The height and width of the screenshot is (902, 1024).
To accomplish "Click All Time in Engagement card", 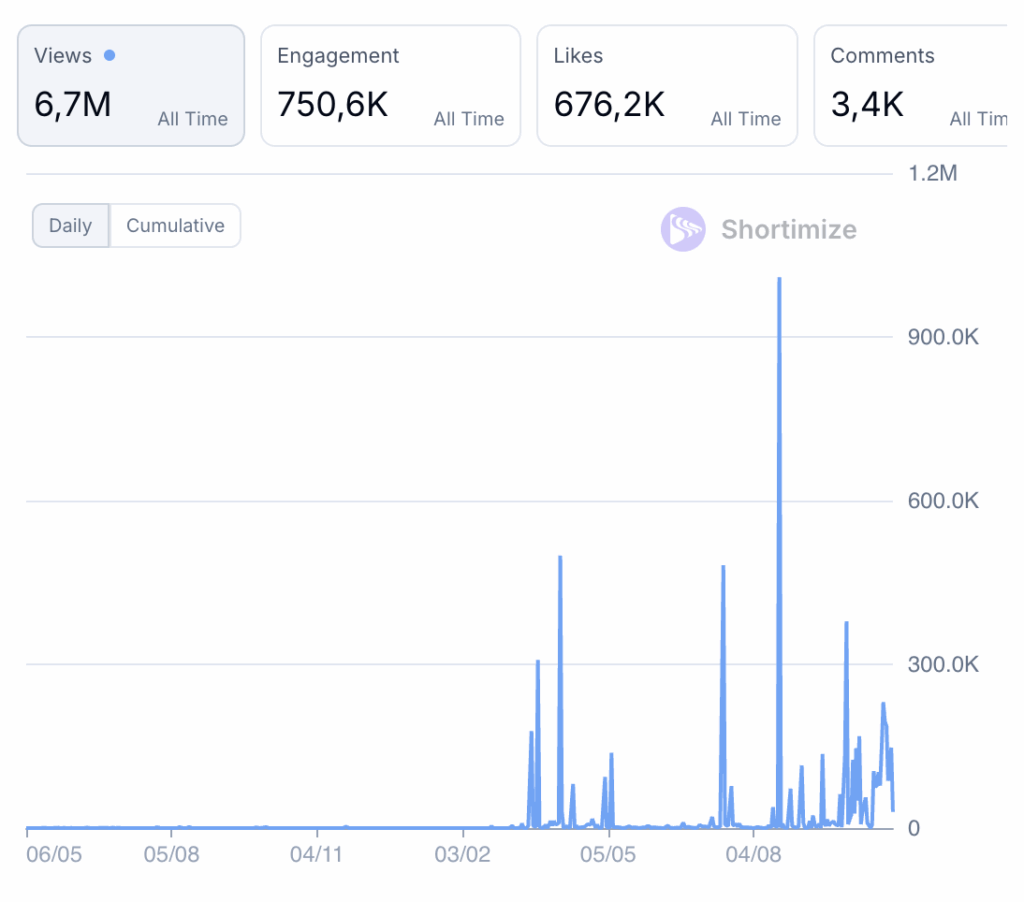I will (469, 119).
